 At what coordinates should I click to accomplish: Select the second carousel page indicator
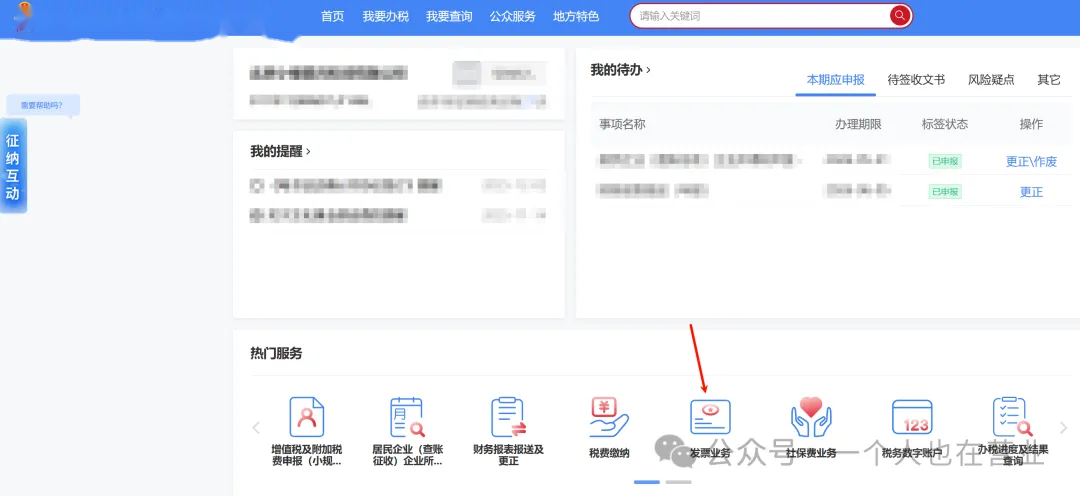[x=678, y=482]
